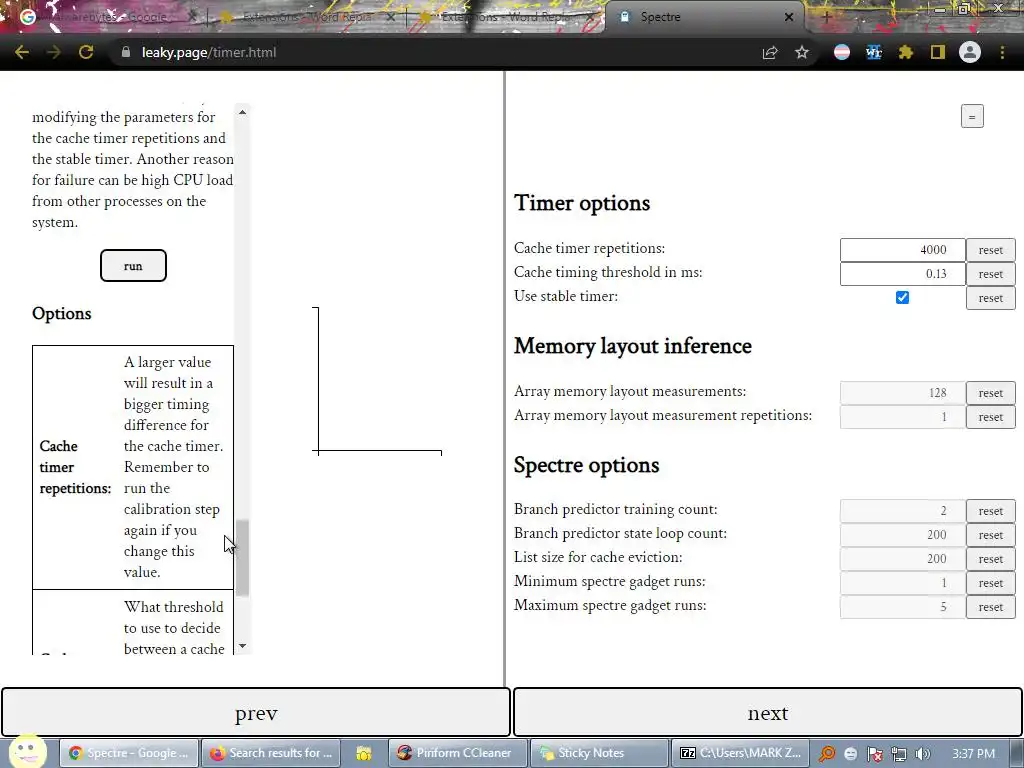1024x768 pixels.
Task: Open the volume speaker tray icon
Action: tap(923, 754)
